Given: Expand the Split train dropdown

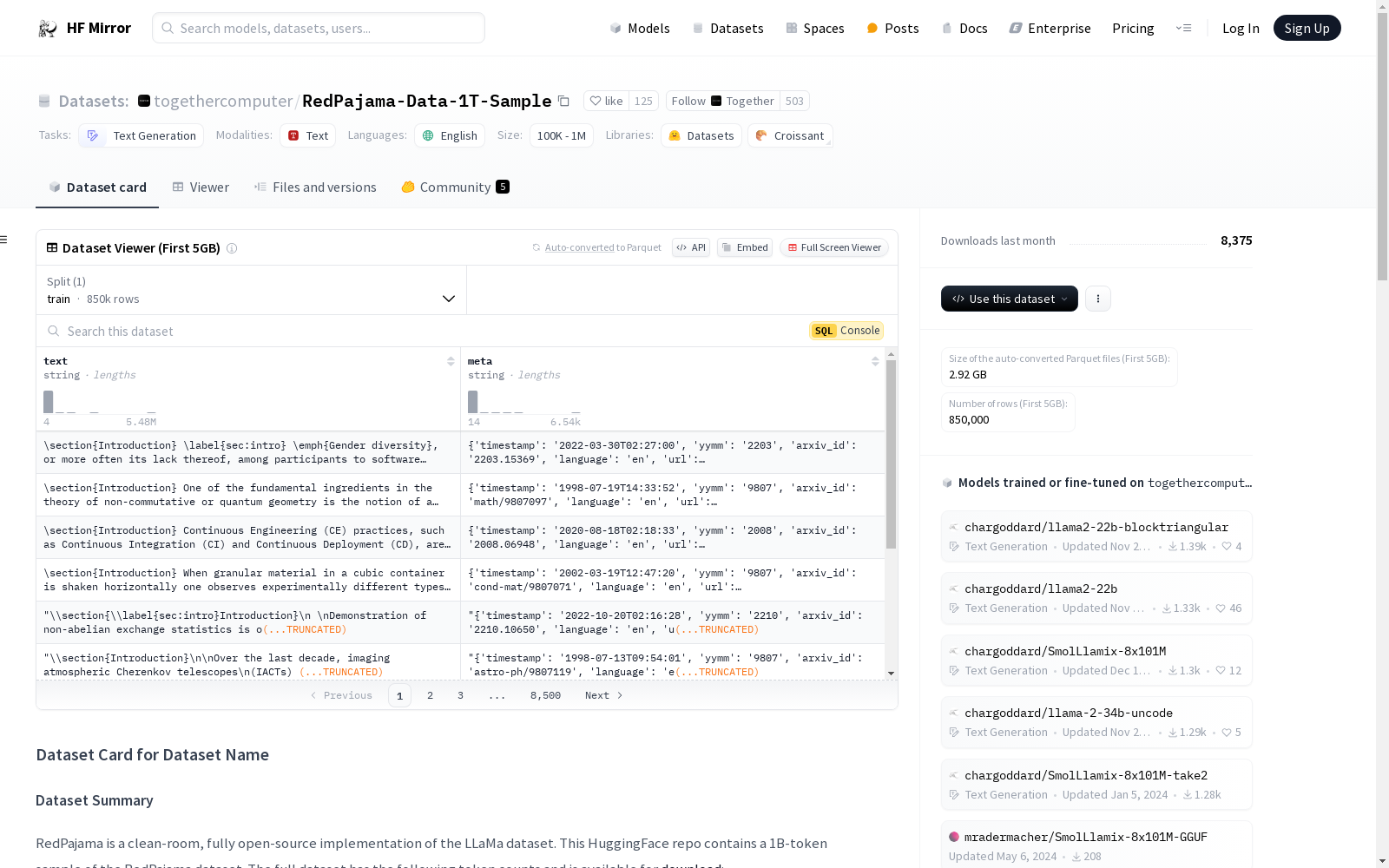Looking at the screenshot, I should click(x=251, y=290).
